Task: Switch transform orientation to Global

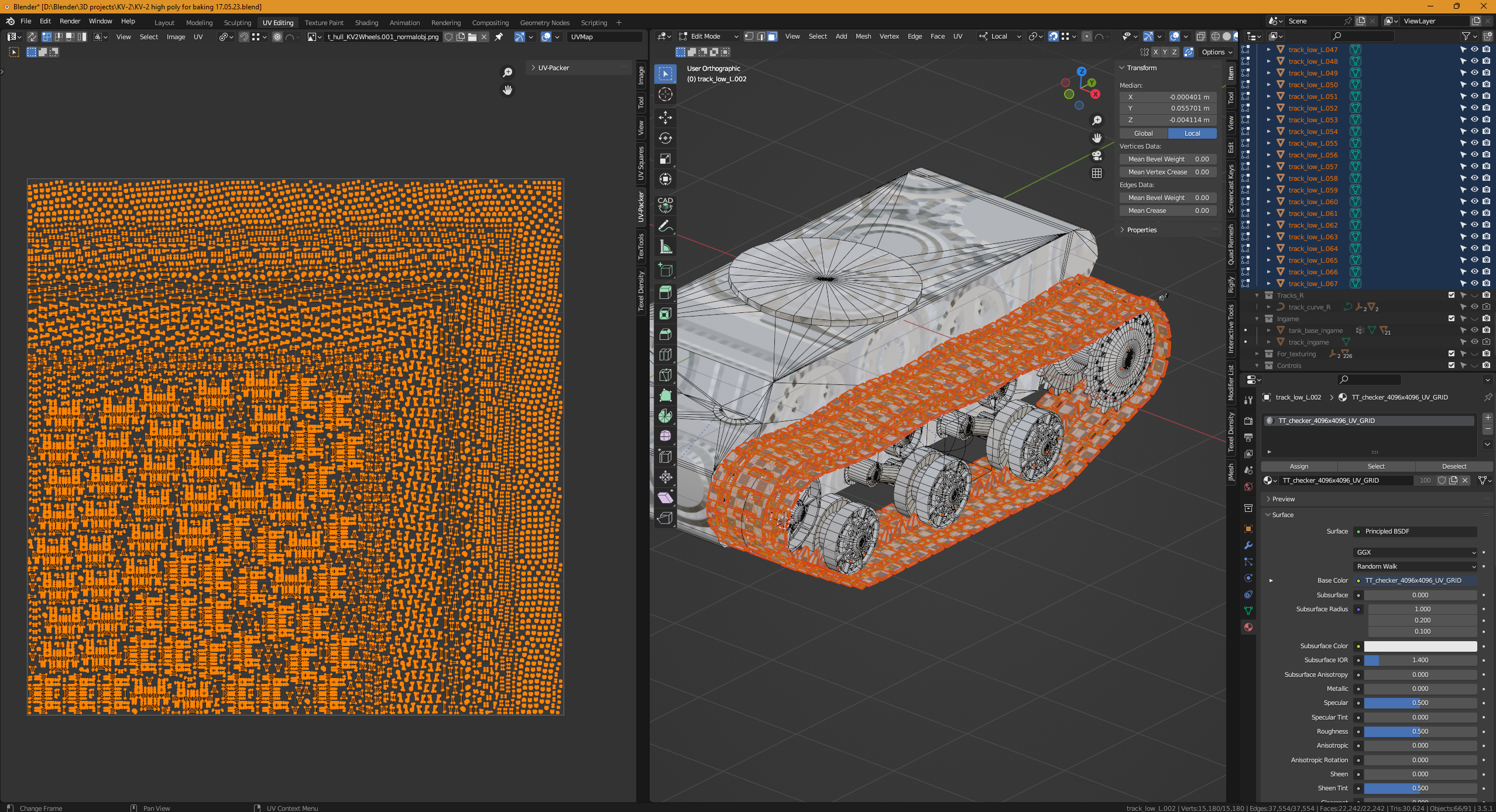Action: pos(1143,133)
